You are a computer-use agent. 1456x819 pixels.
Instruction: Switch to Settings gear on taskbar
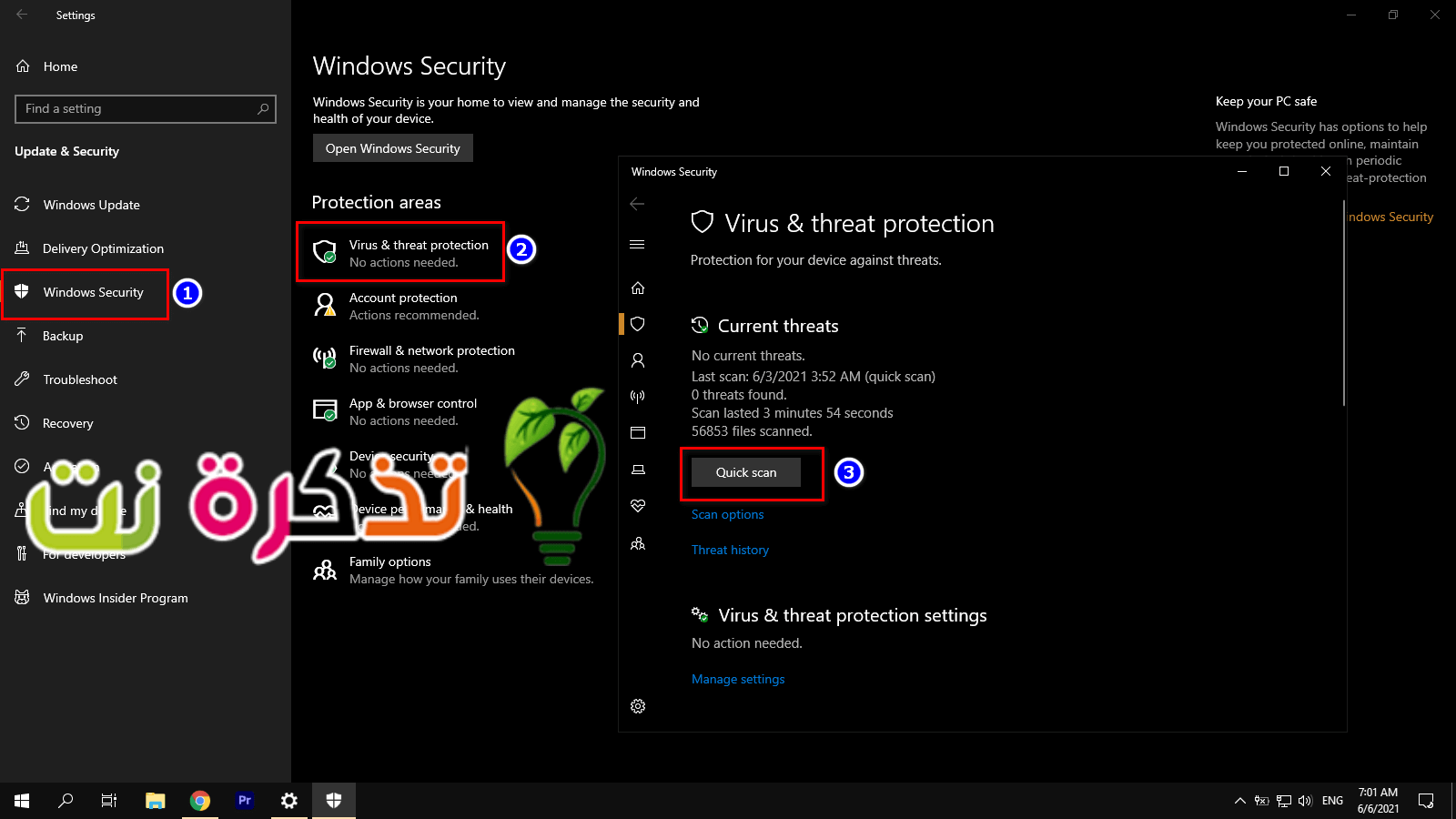[x=289, y=801]
